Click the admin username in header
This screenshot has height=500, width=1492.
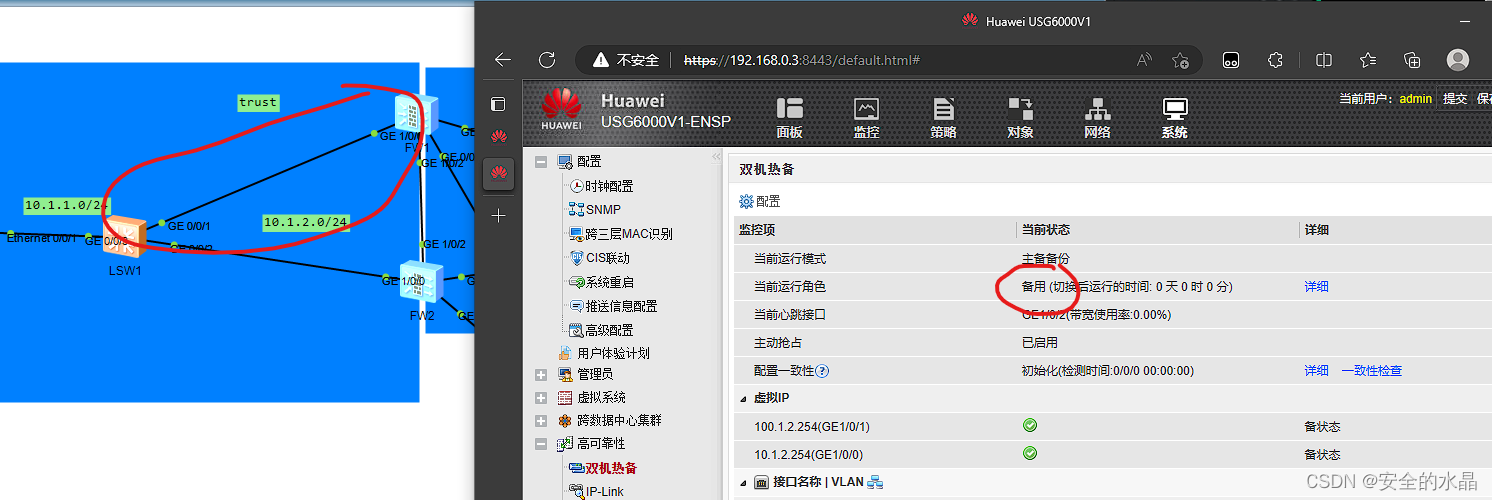1415,99
